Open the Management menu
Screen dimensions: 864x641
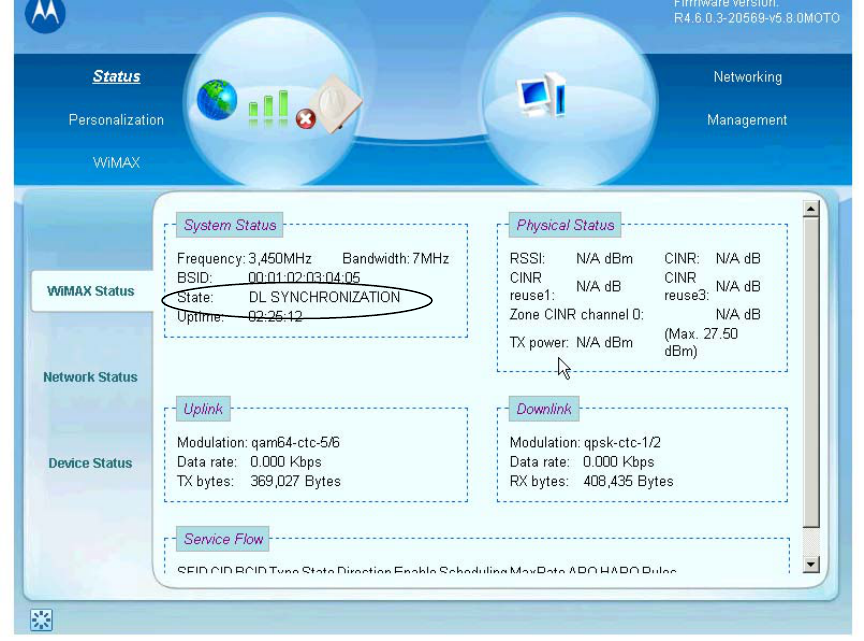click(747, 120)
